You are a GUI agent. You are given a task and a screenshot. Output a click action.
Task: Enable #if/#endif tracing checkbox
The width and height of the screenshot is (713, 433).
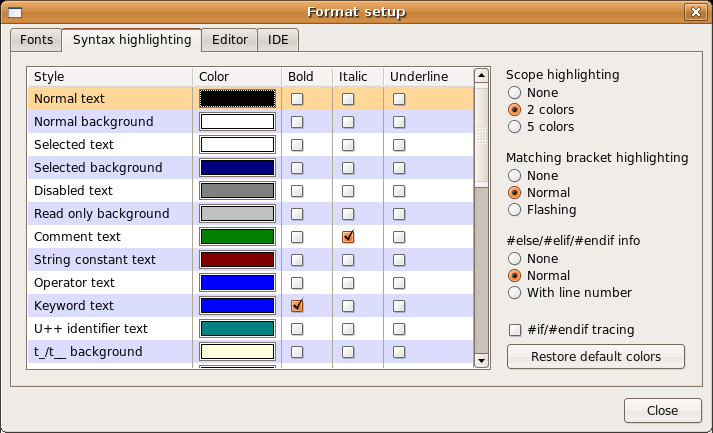[515, 330]
